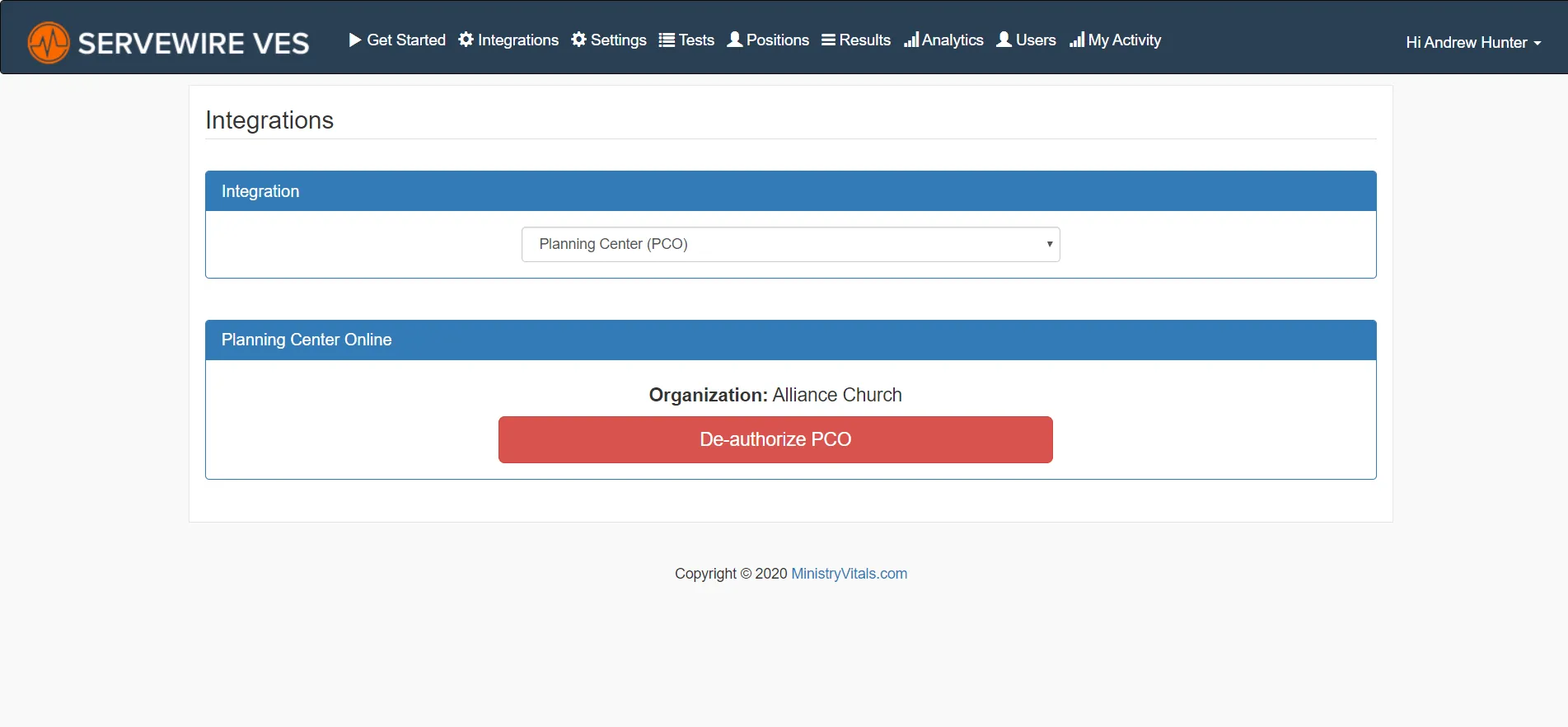1568x727 pixels.
Task: Click the Integrations page heading
Action: (x=269, y=120)
